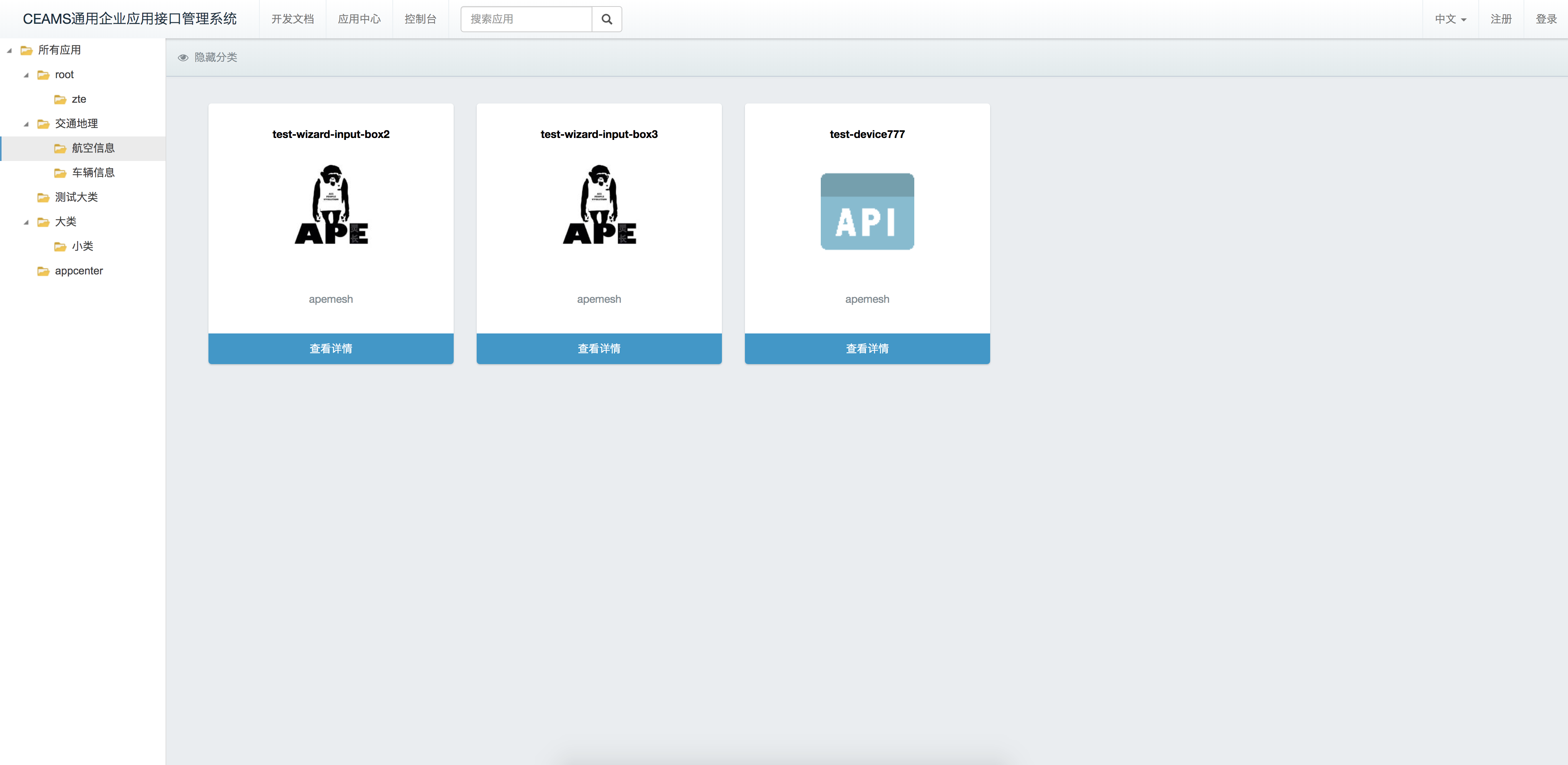
Task: Click the 注册 link
Action: coord(1501,19)
